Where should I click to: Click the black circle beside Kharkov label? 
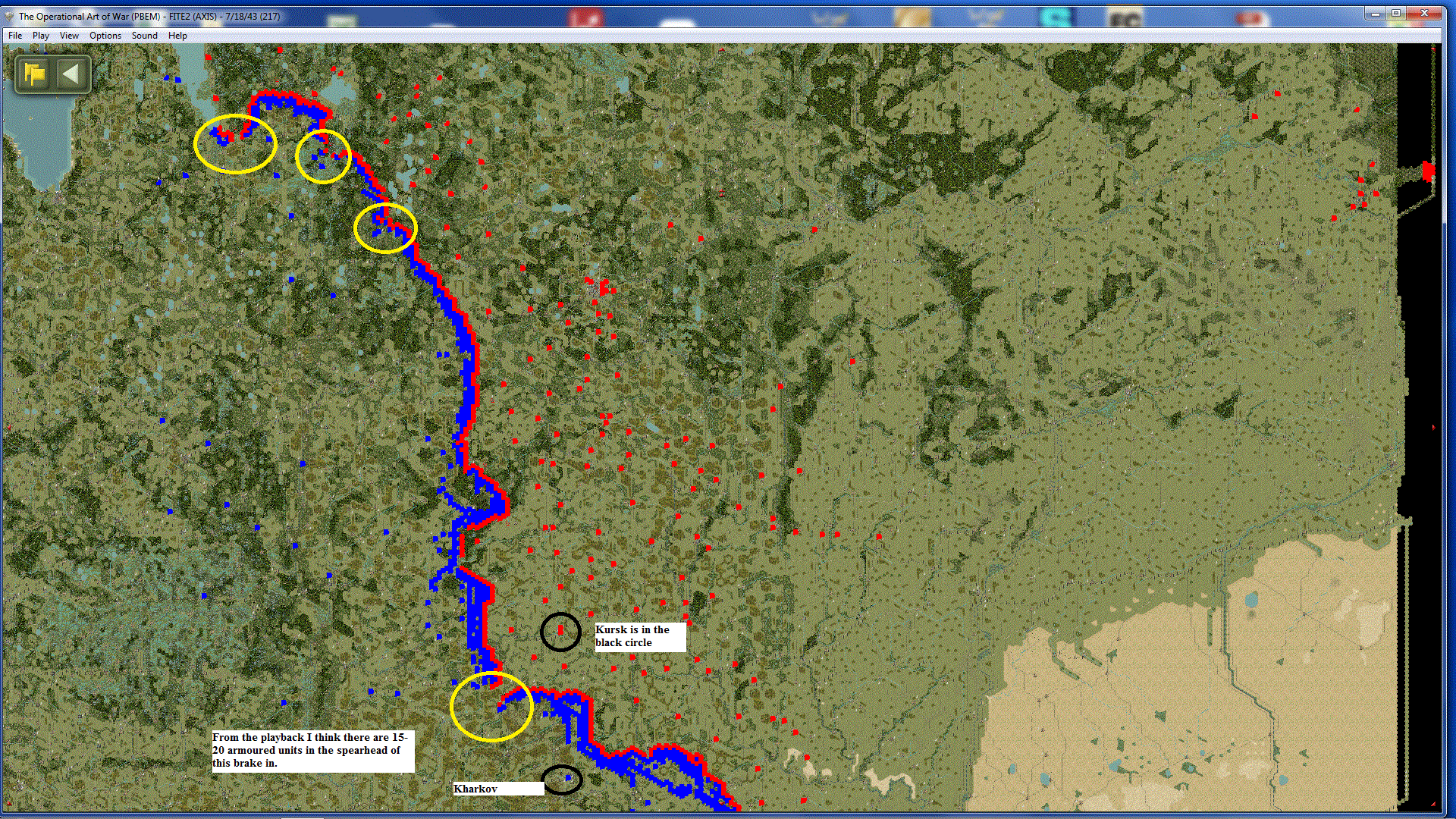[563, 779]
